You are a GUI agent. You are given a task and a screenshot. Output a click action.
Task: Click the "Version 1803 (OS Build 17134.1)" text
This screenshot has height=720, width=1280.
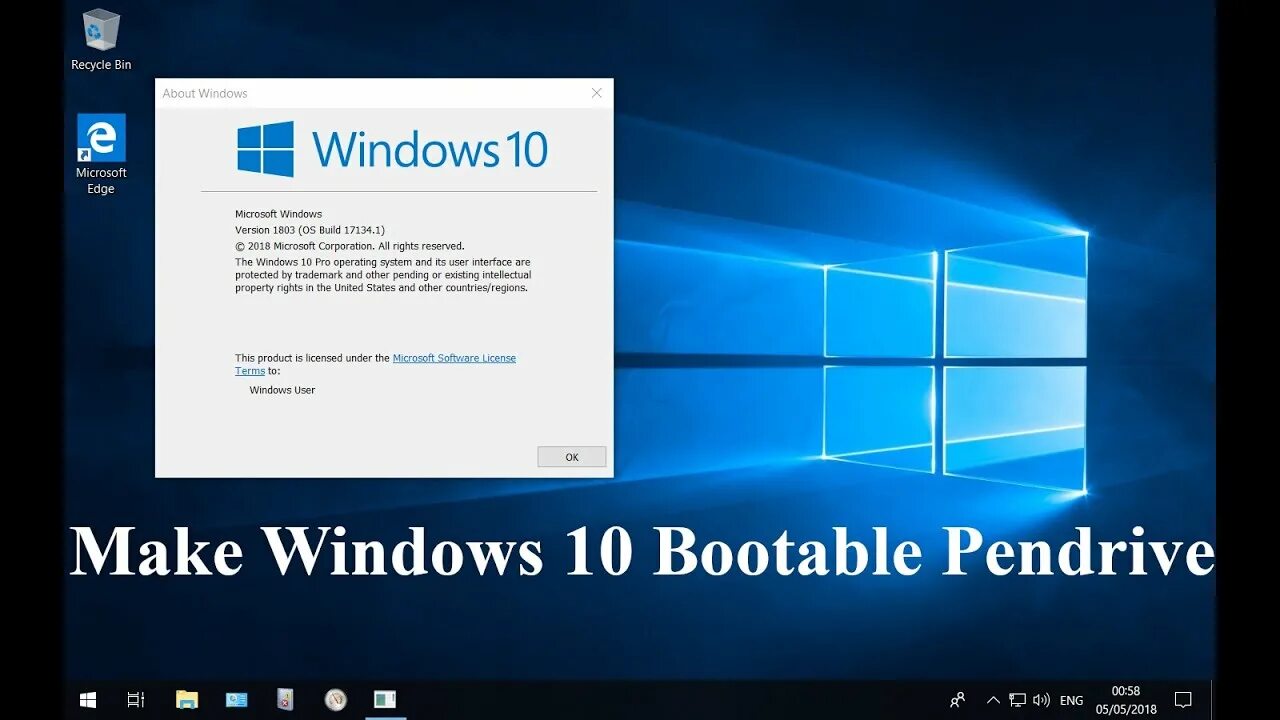[310, 230]
